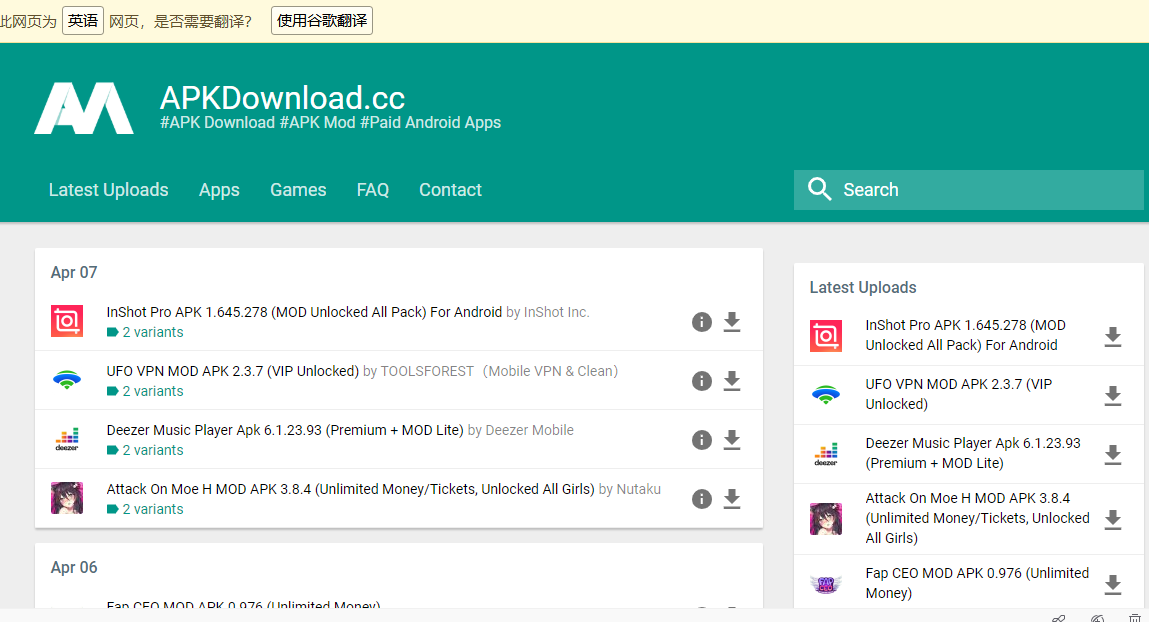Image resolution: width=1149 pixels, height=622 pixels.
Task: Click InShot icon in Latest Uploads sidebar
Action: [x=826, y=336]
